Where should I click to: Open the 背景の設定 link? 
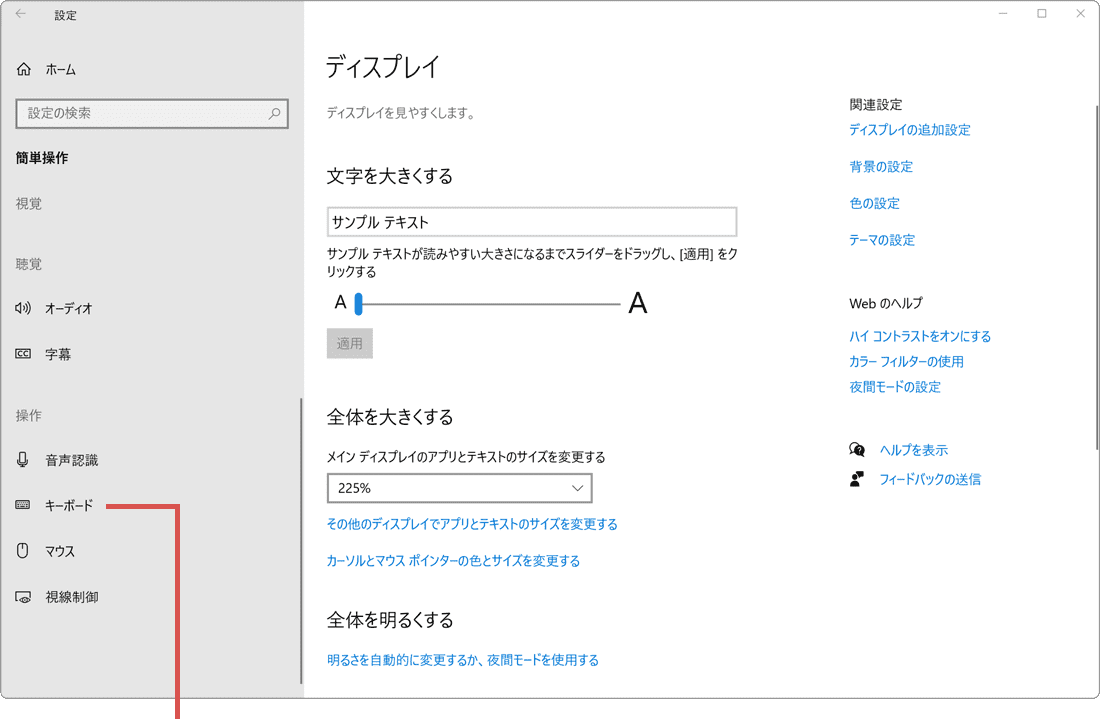881,166
